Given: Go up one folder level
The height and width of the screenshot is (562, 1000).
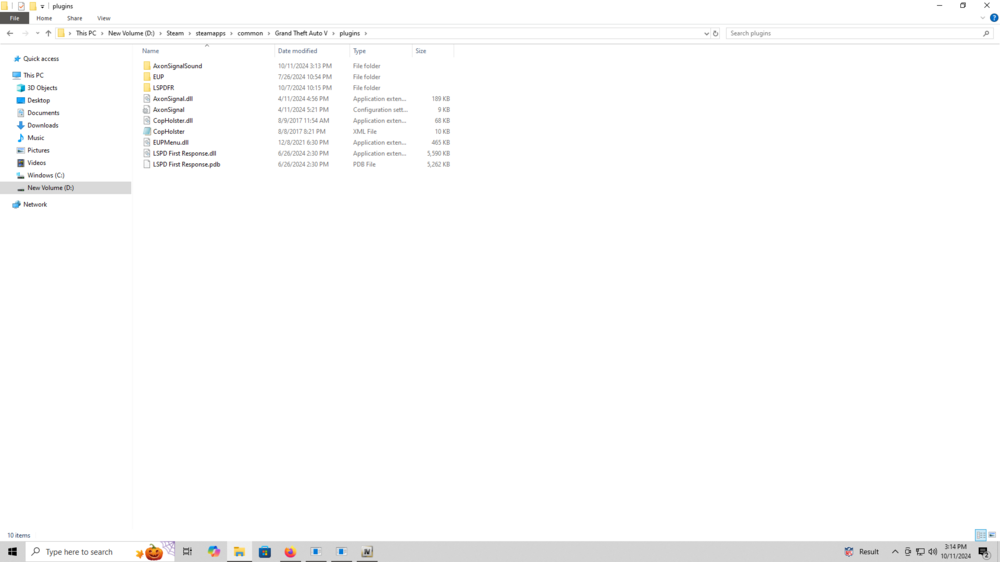Looking at the screenshot, I should pyautogui.click(x=48, y=33).
